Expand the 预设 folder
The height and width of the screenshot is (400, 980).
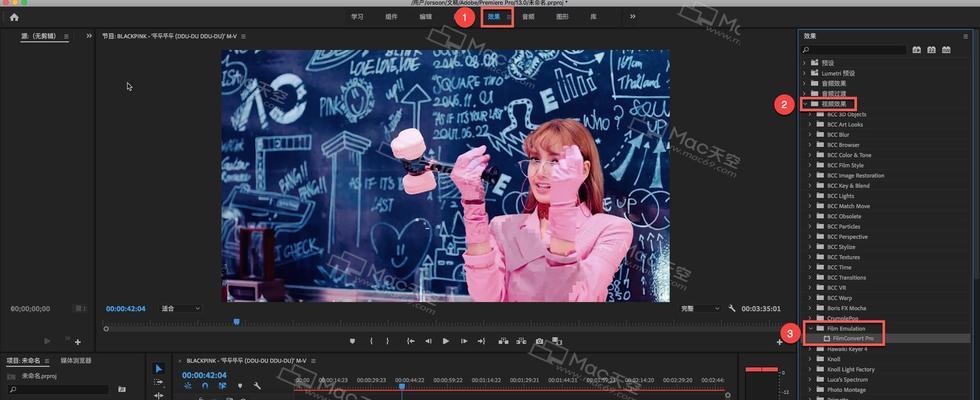806,63
